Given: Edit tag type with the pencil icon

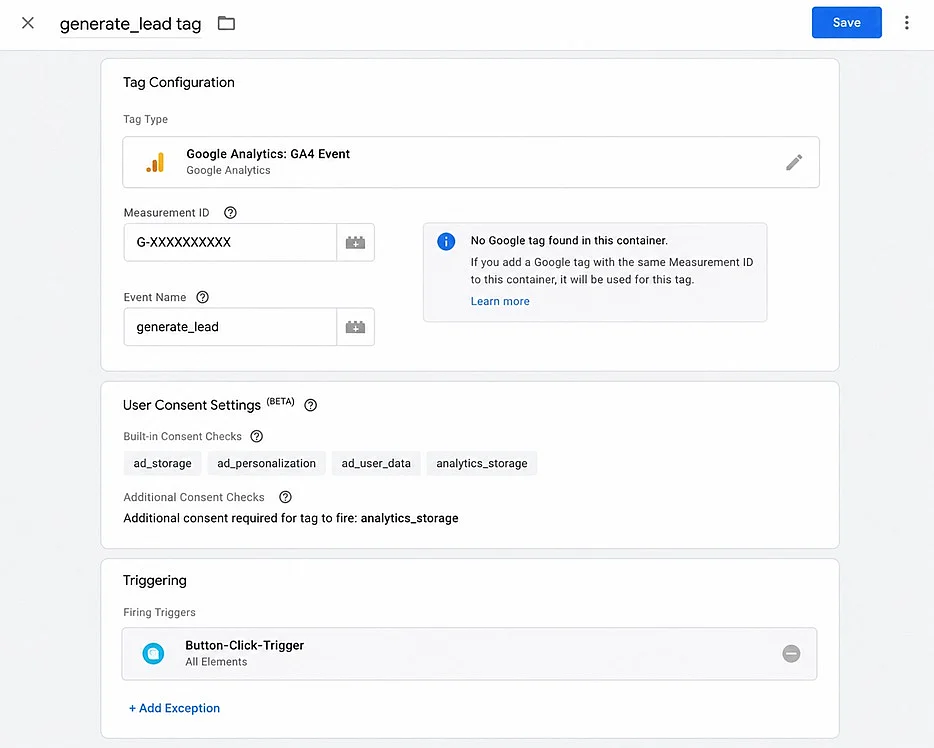Looking at the screenshot, I should [793, 162].
